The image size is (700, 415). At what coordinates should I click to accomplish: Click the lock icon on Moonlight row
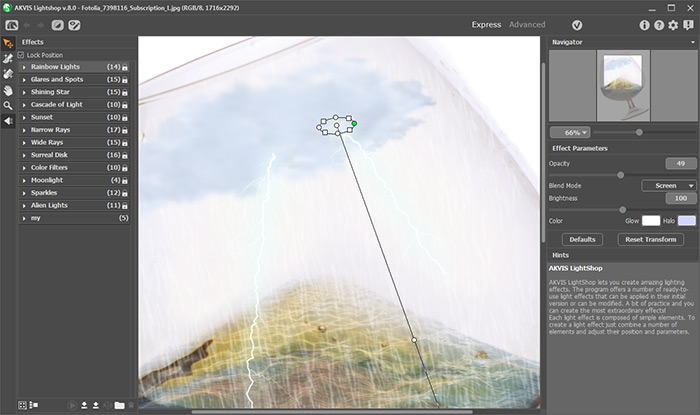coord(125,180)
